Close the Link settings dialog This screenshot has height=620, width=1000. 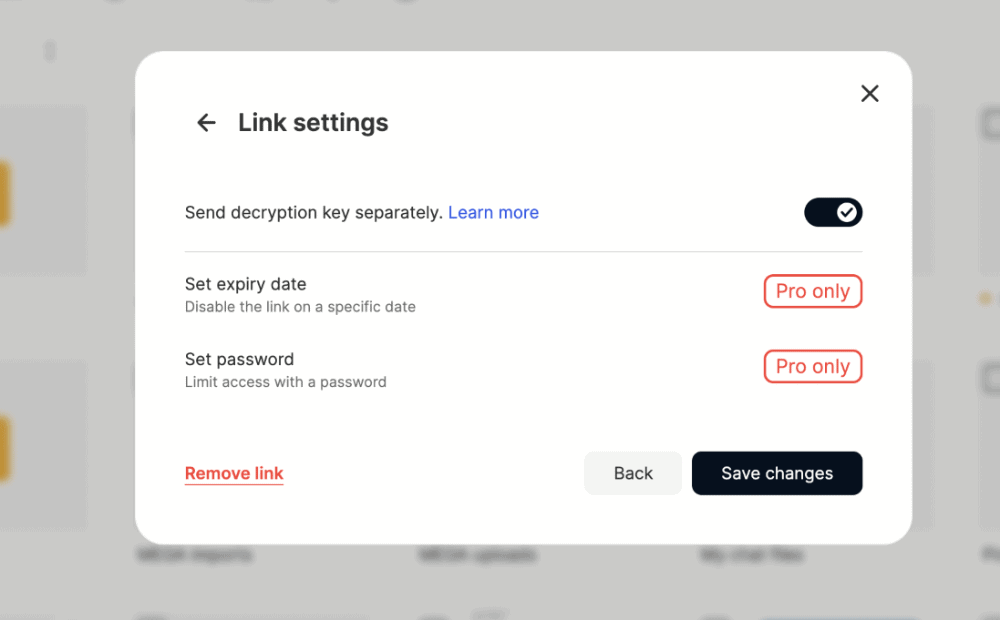coord(870,93)
